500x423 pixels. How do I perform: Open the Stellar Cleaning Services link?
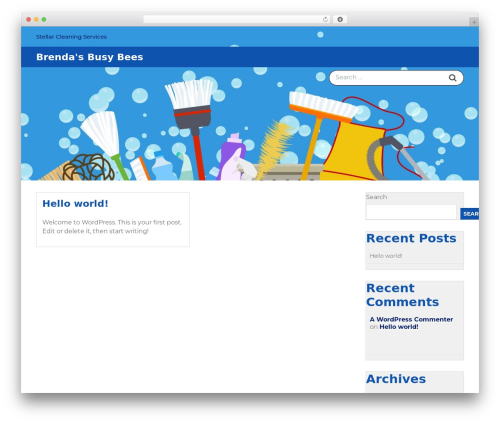pos(71,37)
